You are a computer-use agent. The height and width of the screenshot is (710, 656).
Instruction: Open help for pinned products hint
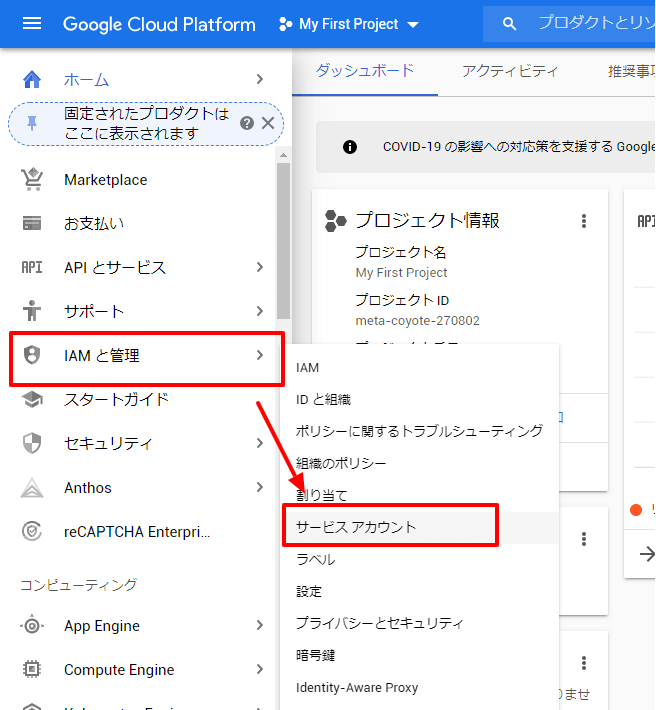click(x=247, y=123)
